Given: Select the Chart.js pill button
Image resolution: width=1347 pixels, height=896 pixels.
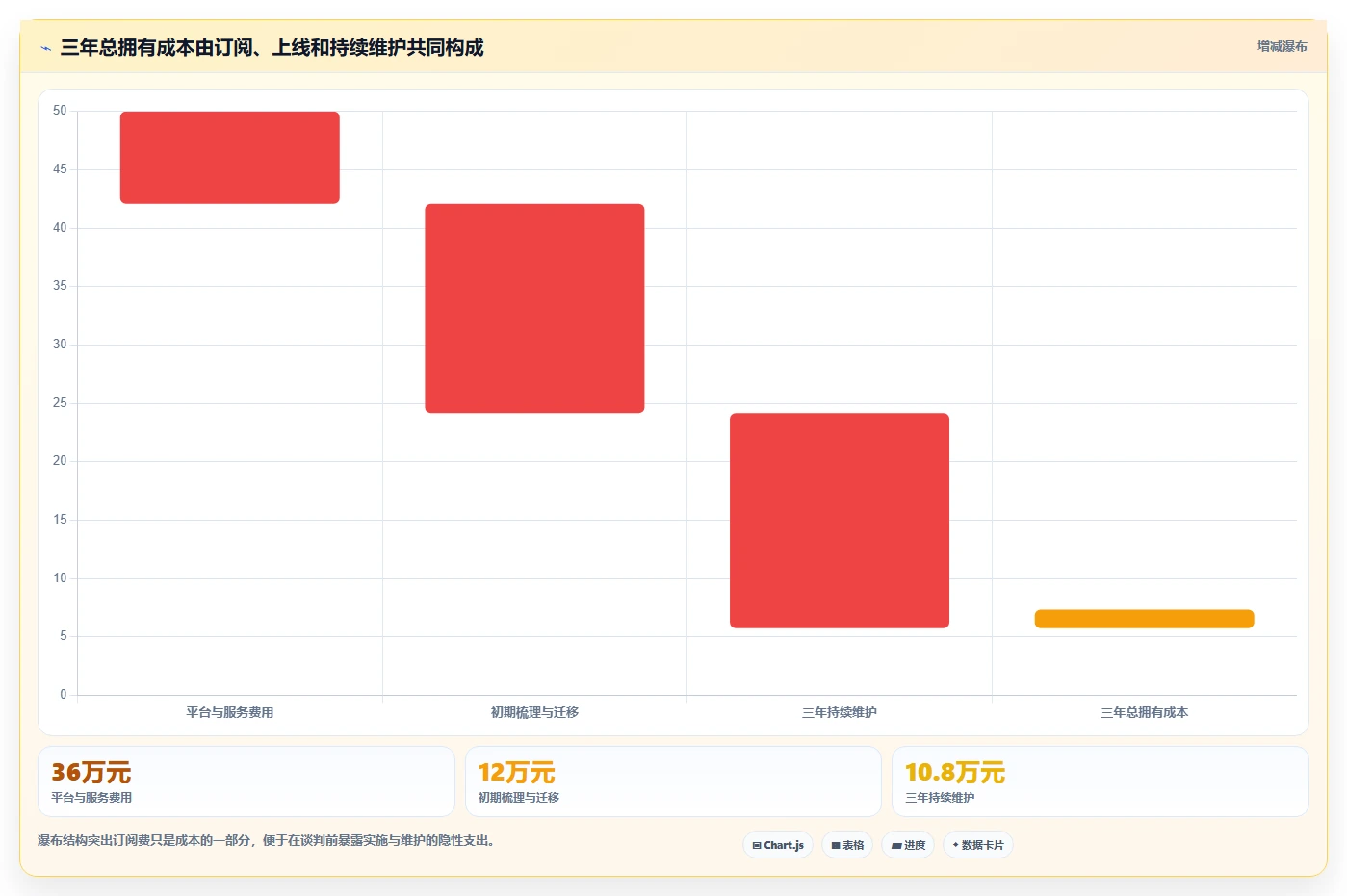Looking at the screenshot, I should tap(778, 845).
